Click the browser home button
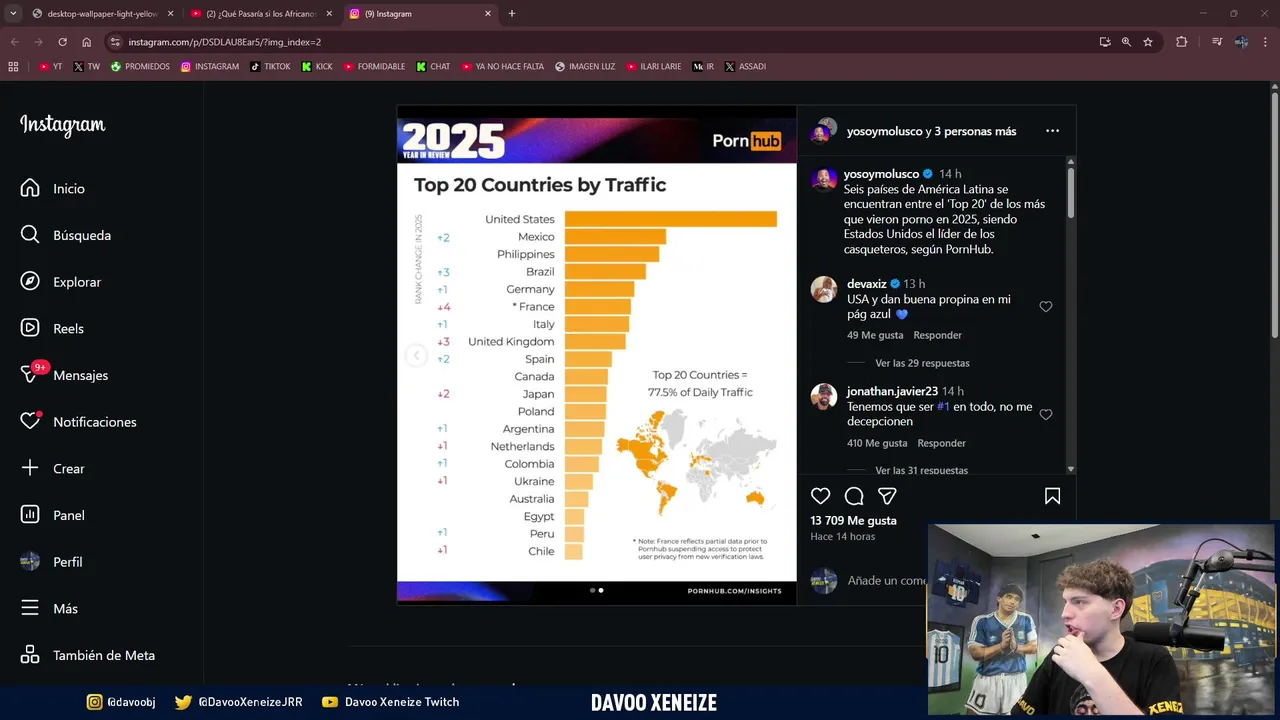Viewport: 1280px width, 720px height. coord(86,42)
